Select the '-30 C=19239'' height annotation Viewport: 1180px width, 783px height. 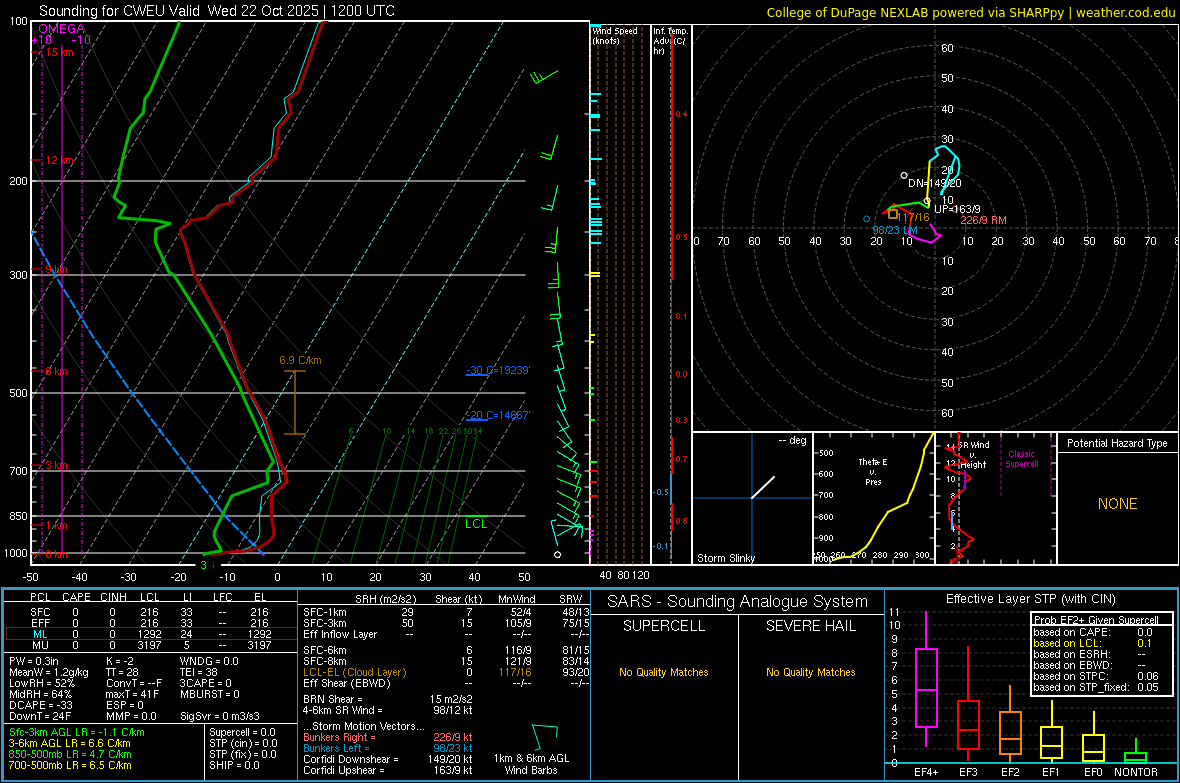point(498,370)
